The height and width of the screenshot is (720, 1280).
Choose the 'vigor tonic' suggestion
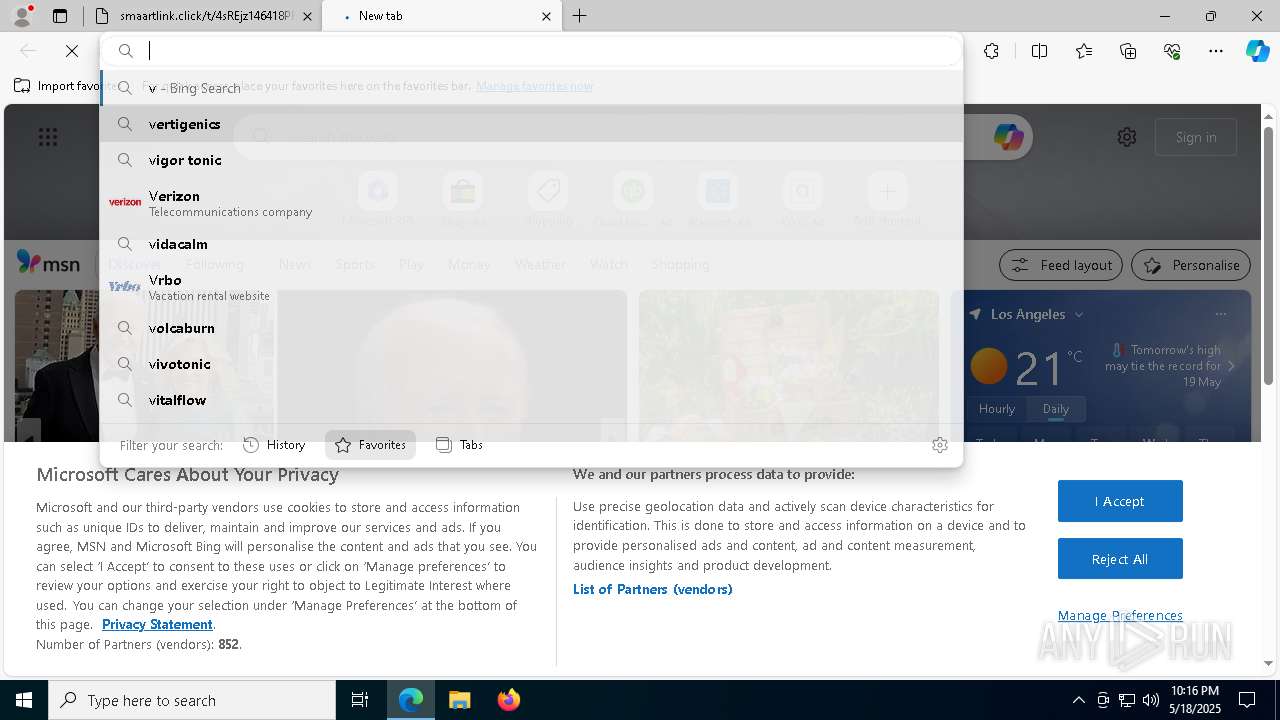pos(531,160)
